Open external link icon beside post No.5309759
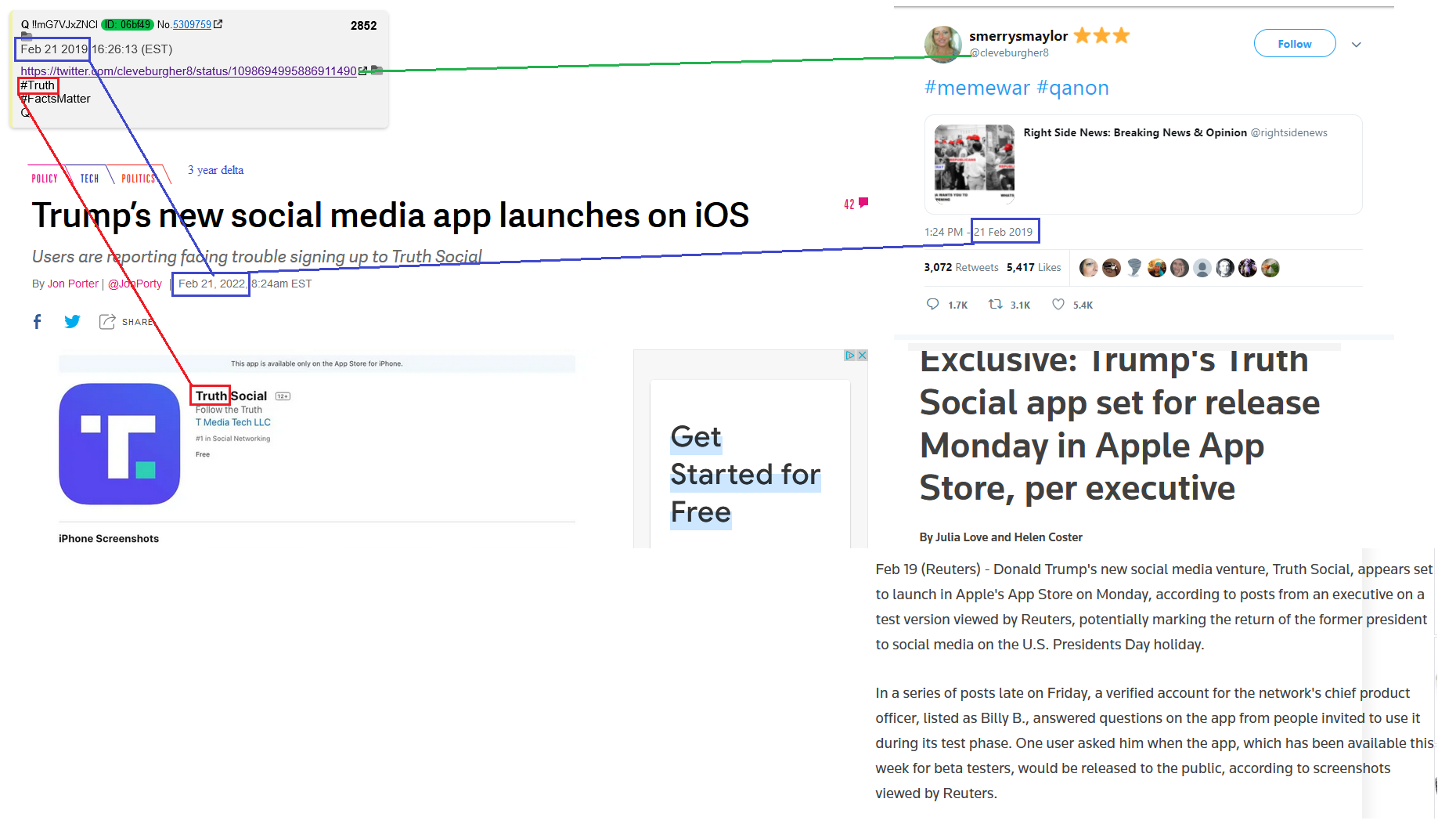The image size is (1456, 824). coord(218,24)
